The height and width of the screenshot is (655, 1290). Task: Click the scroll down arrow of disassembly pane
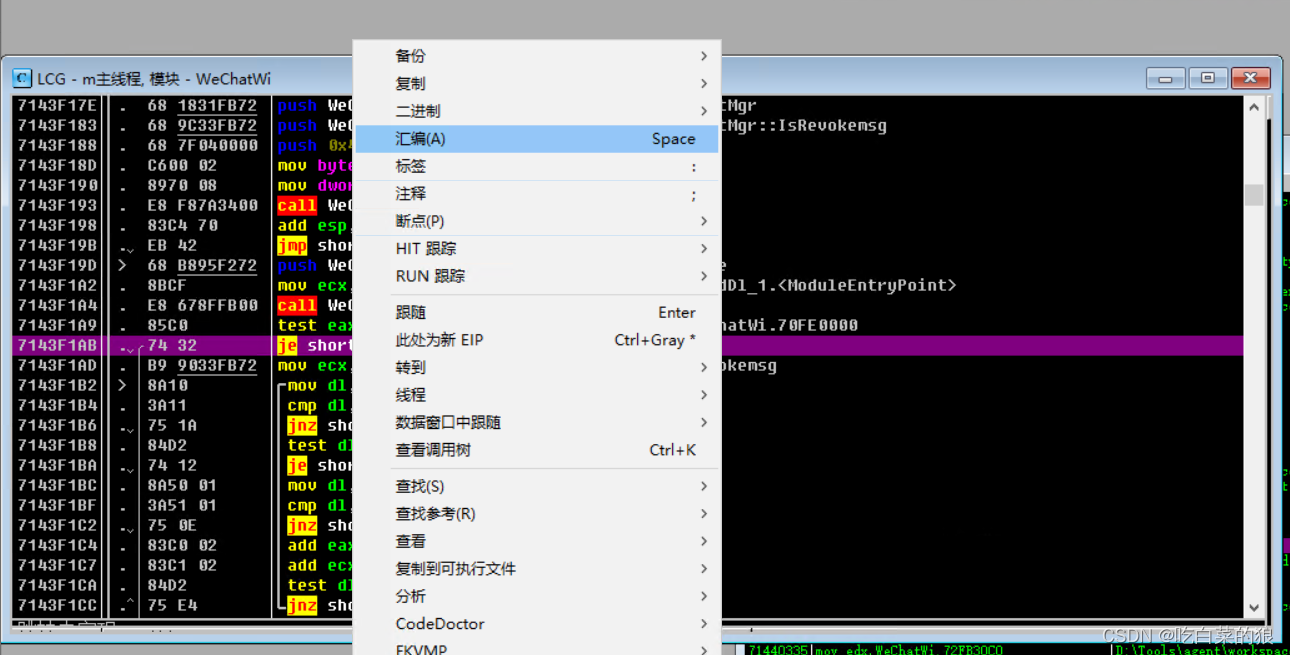tap(1254, 607)
